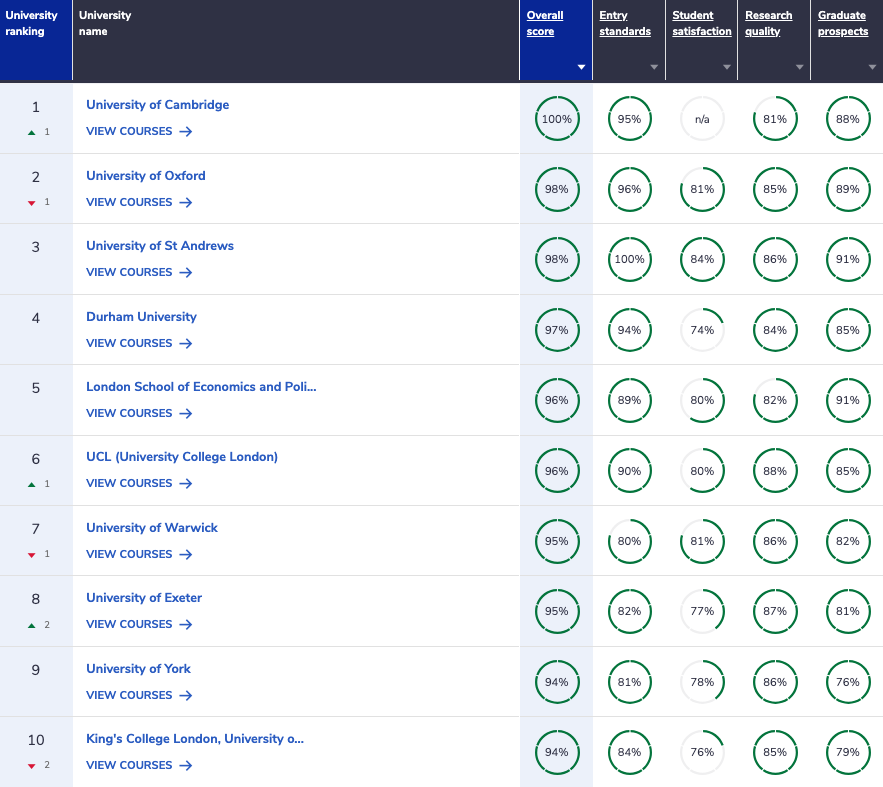Click the Research quality sort arrow
The image size is (883, 787).
point(799,67)
